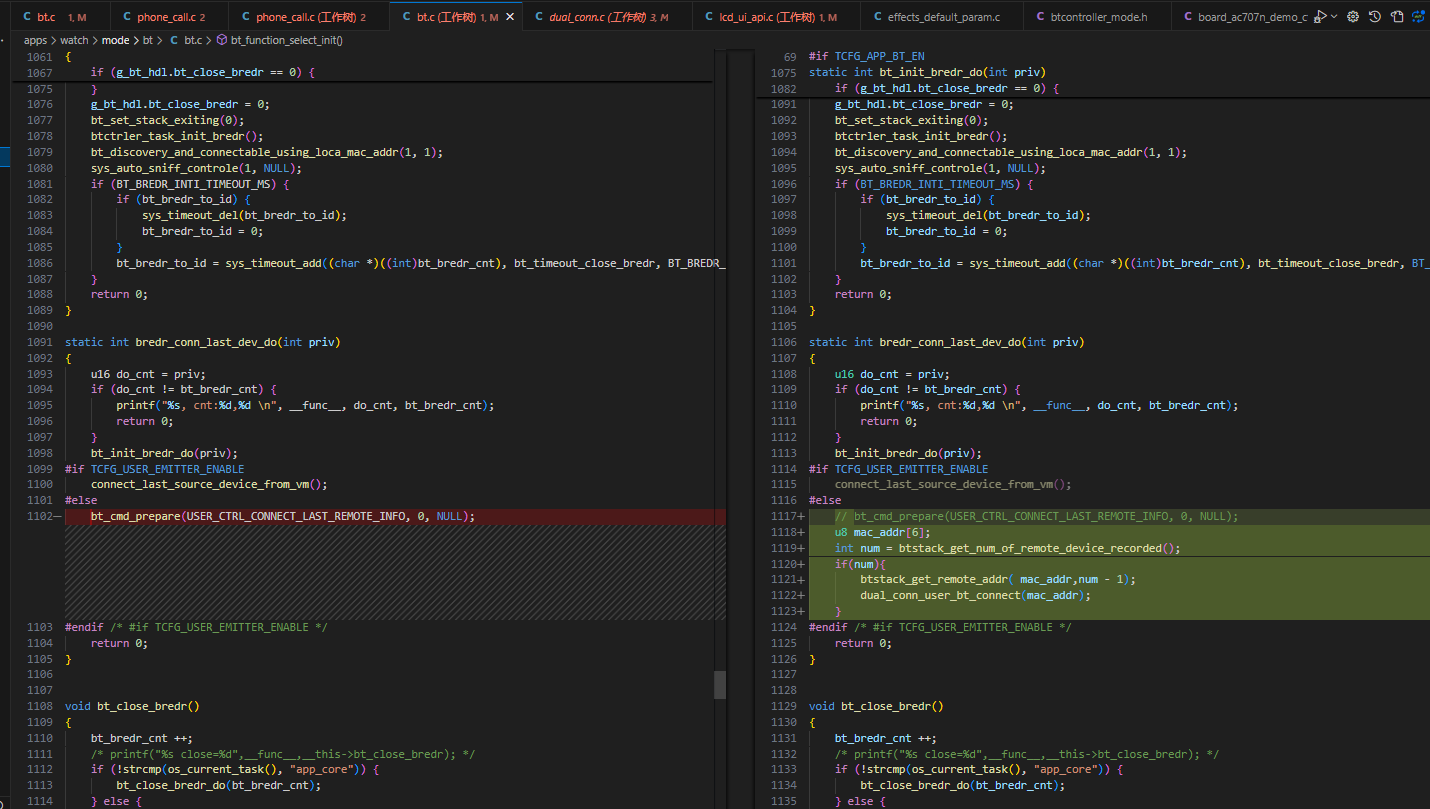Image resolution: width=1430 pixels, height=809 pixels.
Task: Open the btcontroller_mode.h tab
Action: 1099,17
